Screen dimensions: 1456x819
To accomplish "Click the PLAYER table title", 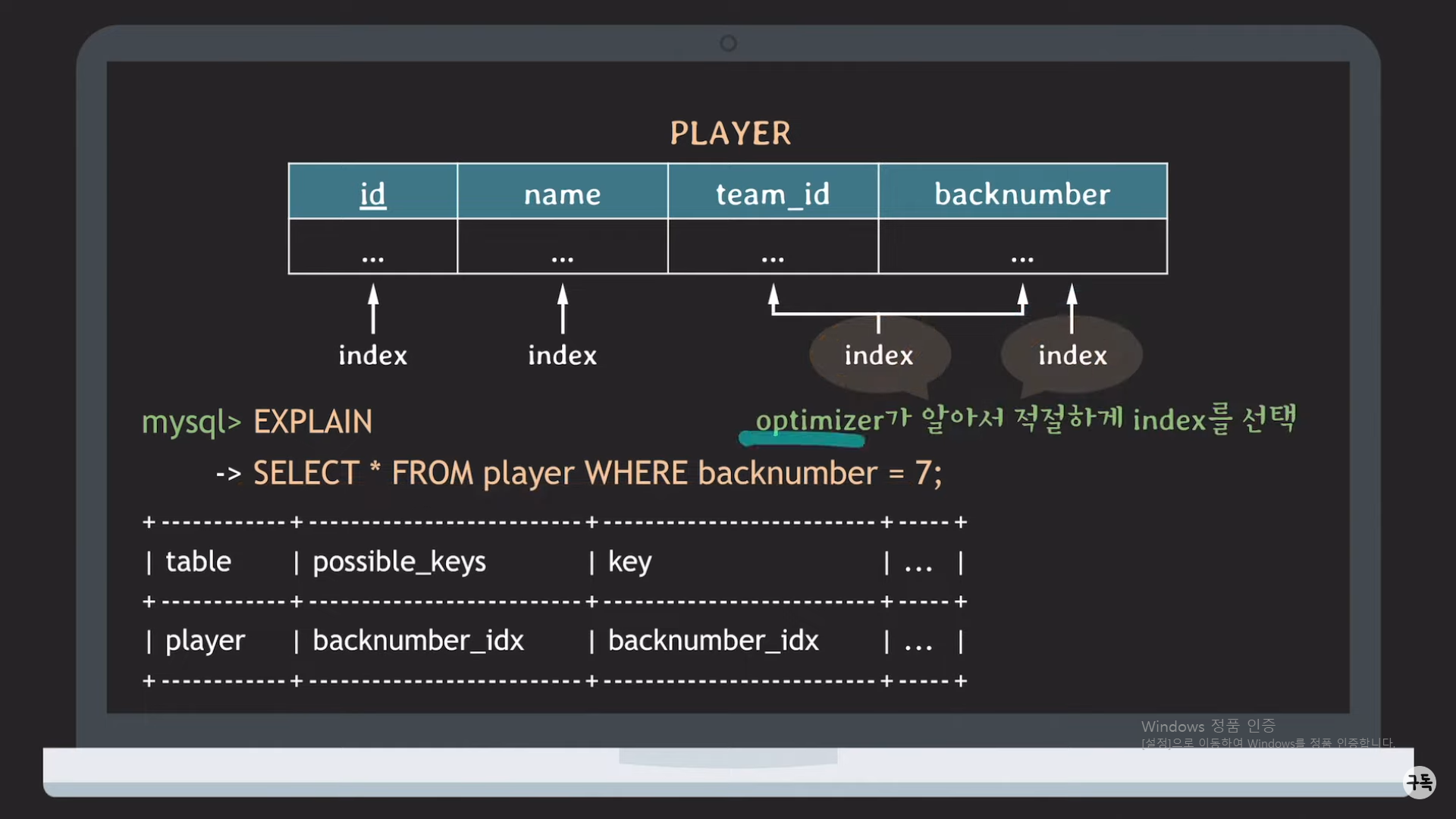I will click(730, 133).
